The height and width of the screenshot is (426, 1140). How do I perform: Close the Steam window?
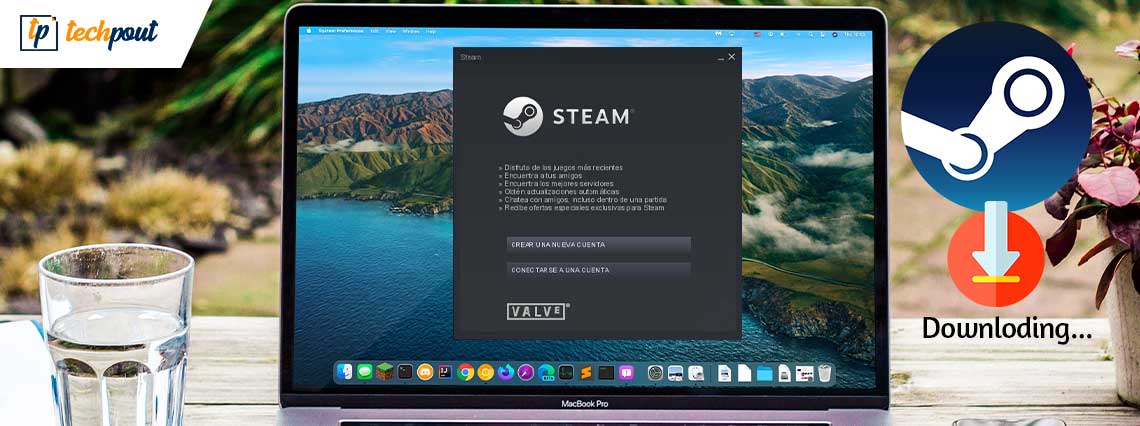[x=731, y=57]
